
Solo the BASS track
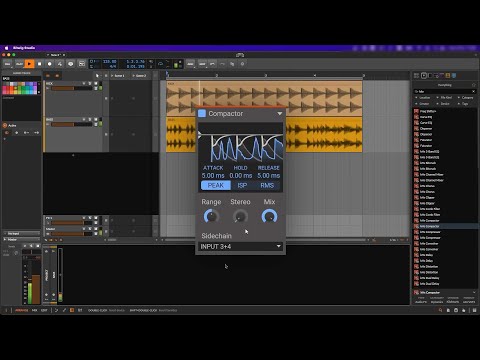[x=90, y=119]
